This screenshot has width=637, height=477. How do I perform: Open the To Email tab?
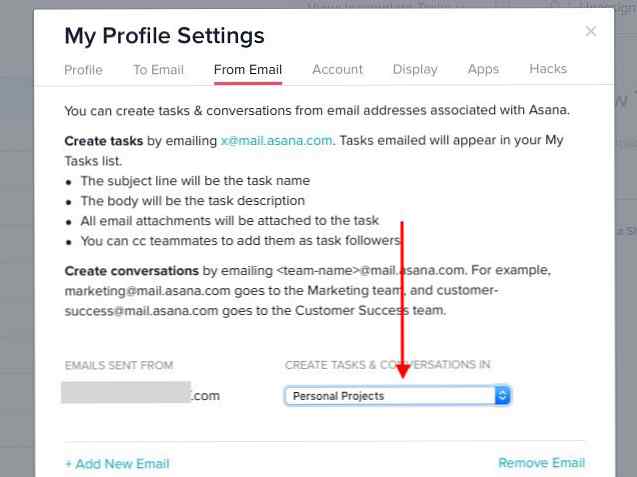point(158,70)
